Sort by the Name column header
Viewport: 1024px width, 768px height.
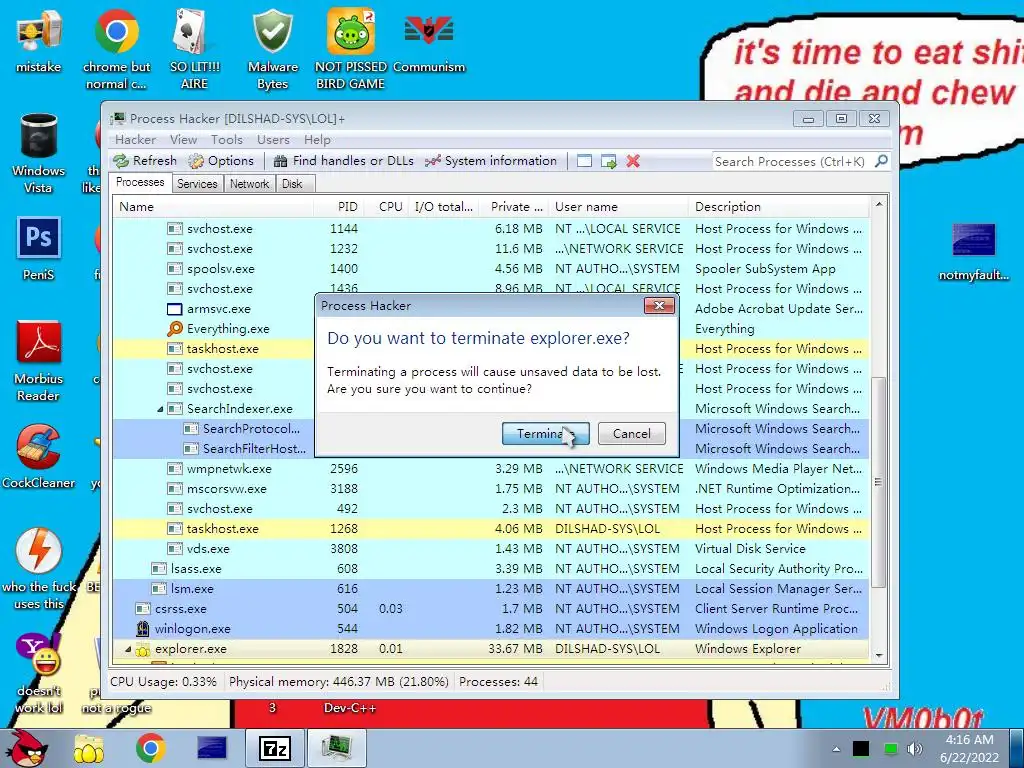click(x=213, y=207)
